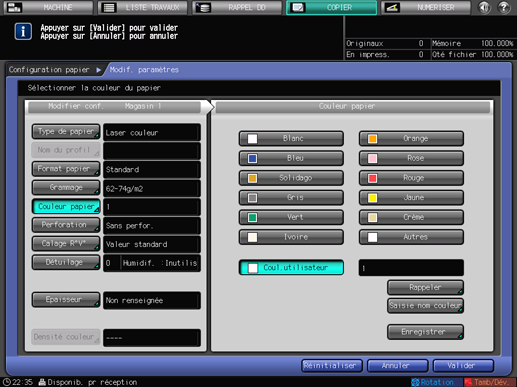Click the Non renseignée value field
This screenshot has width=517, height=387.
point(152,300)
